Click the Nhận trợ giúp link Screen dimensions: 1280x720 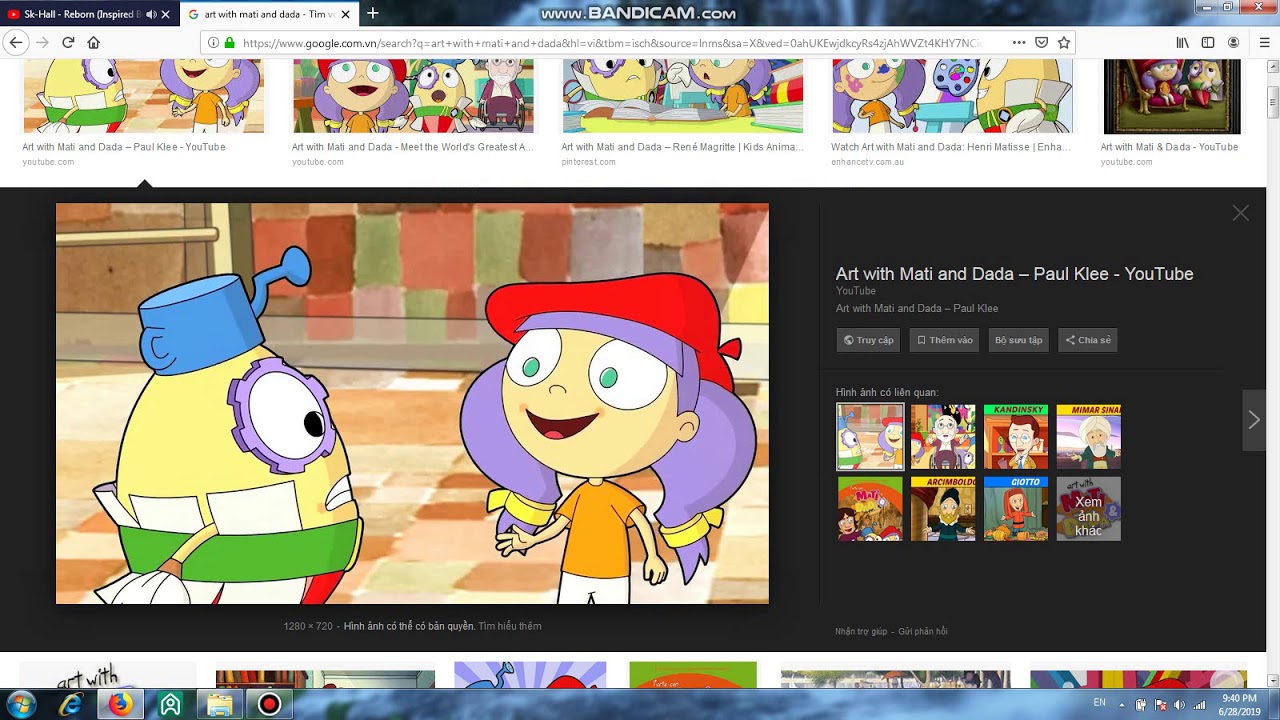(861, 631)
